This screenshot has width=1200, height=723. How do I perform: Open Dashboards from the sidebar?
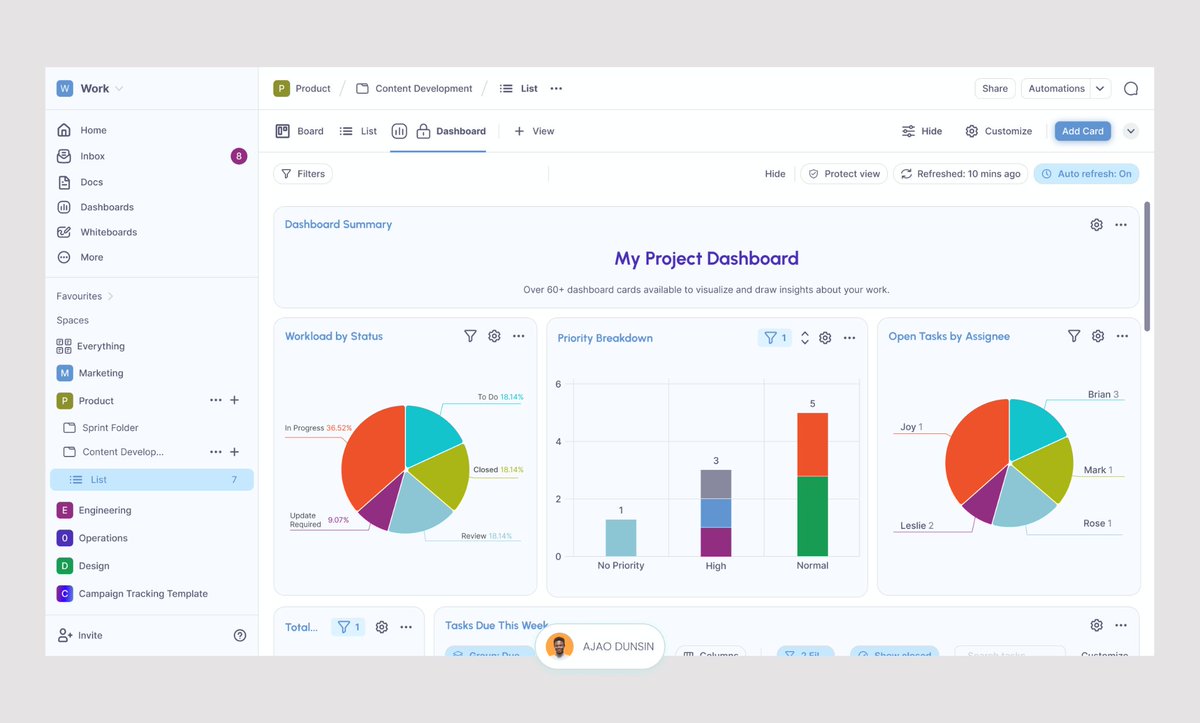95,207
